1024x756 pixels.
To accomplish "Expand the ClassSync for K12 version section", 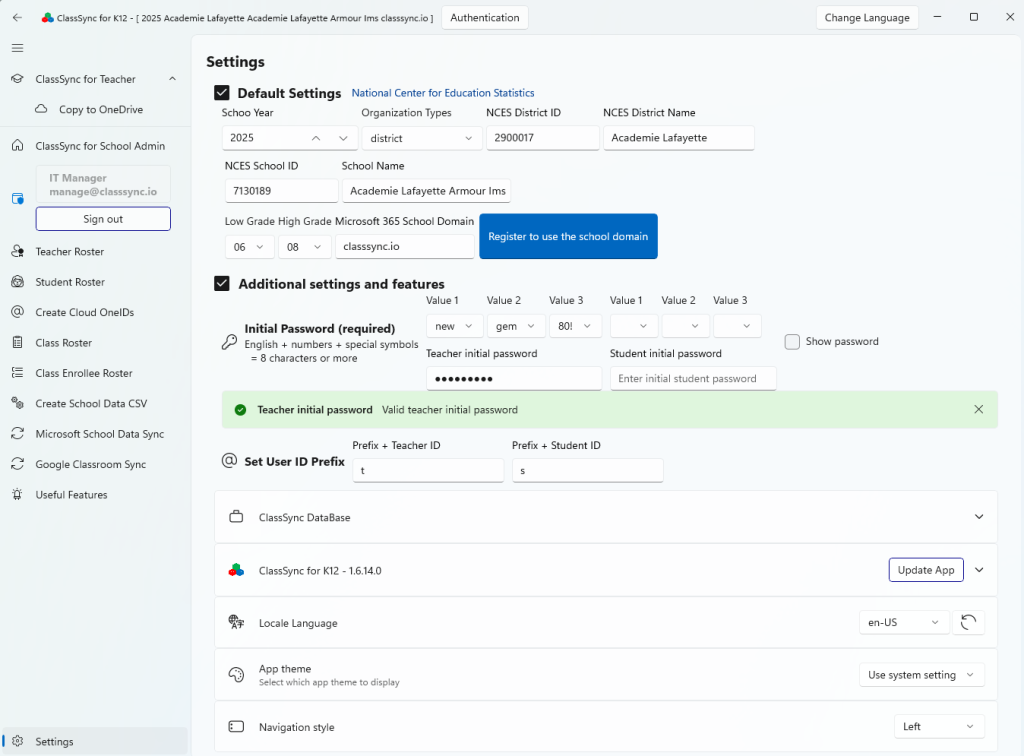I will (x=979, y=570).
